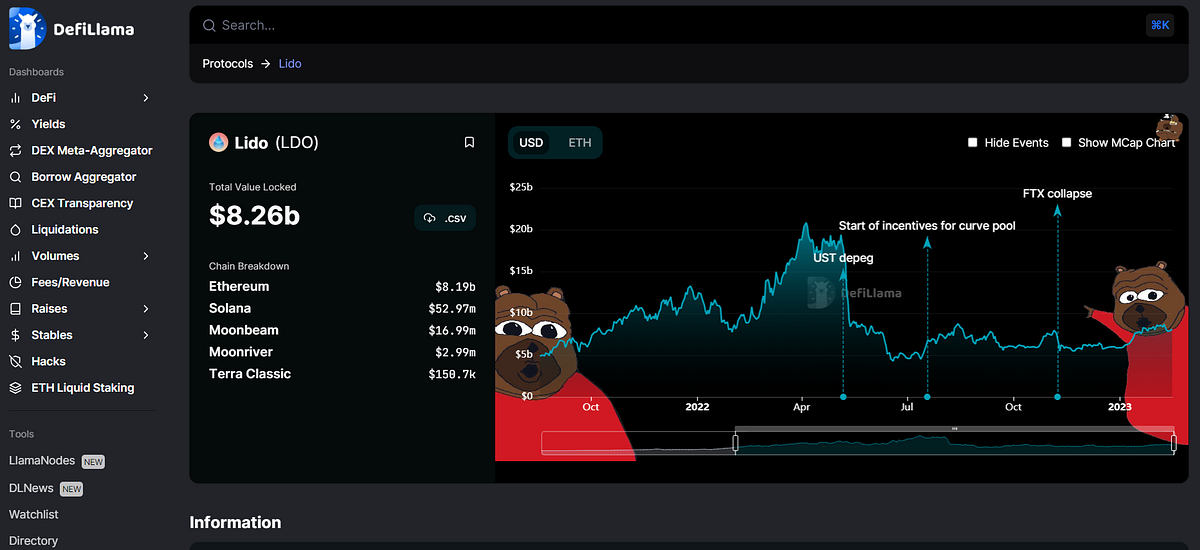
Task: Click the download cloud icon on .csv
Action: [x=430, y=218]
